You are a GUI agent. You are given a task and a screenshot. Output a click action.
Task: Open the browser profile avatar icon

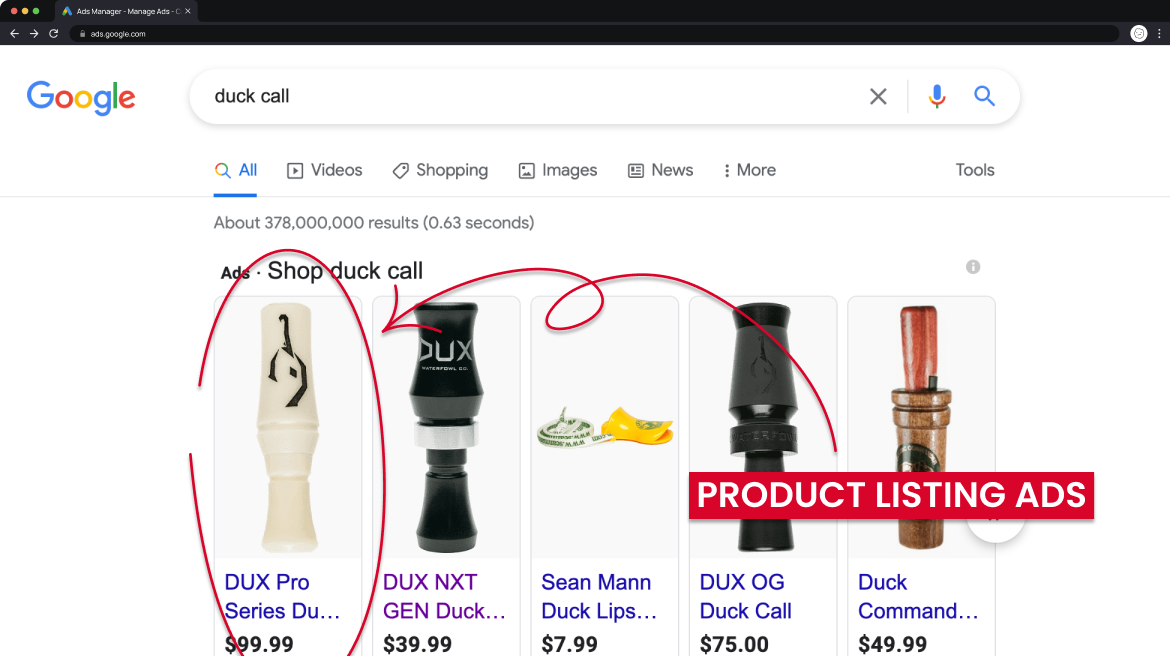click(1138, 33)
